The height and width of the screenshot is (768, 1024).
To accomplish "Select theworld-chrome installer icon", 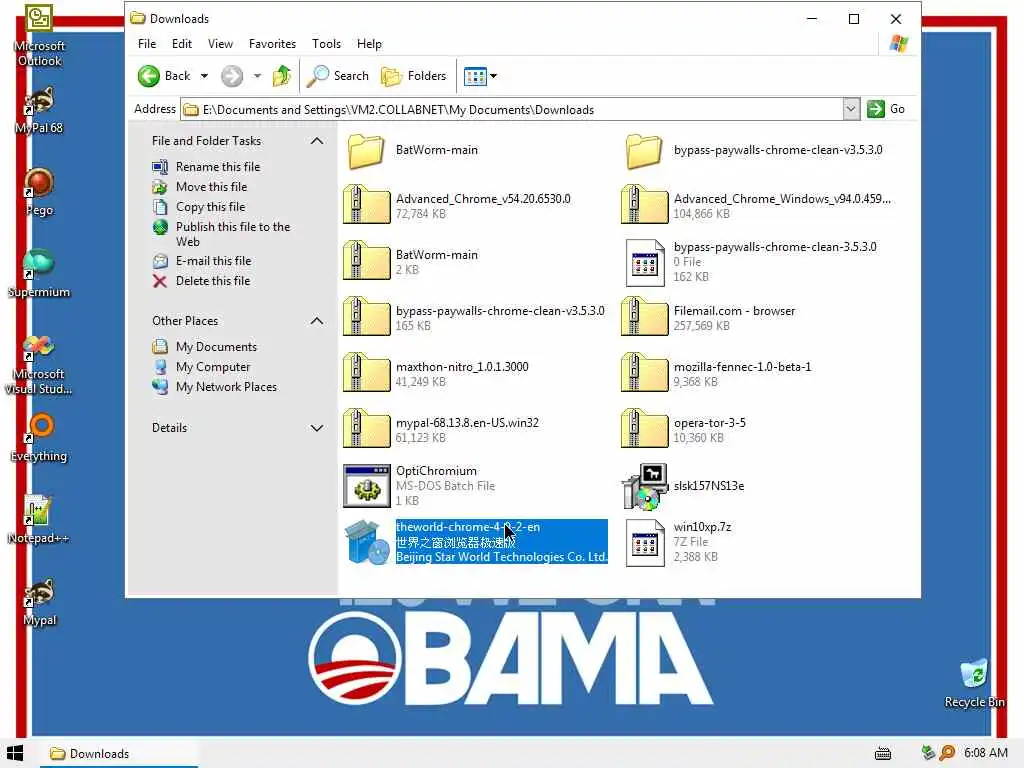I will [x=366, y=542].
